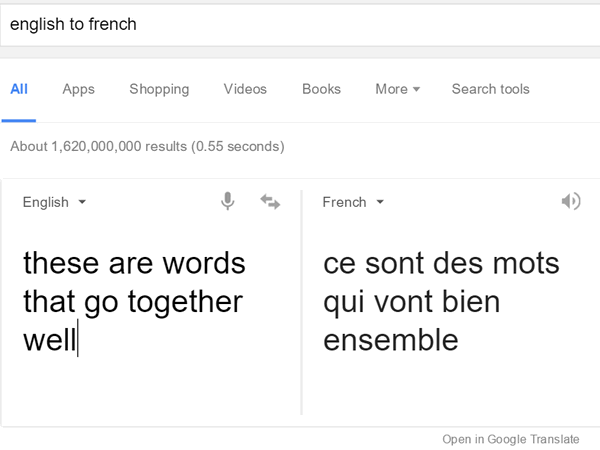
Task: Swap languages with the double-arrow icon
Action: pyautogui.click(x=270, y=202)
